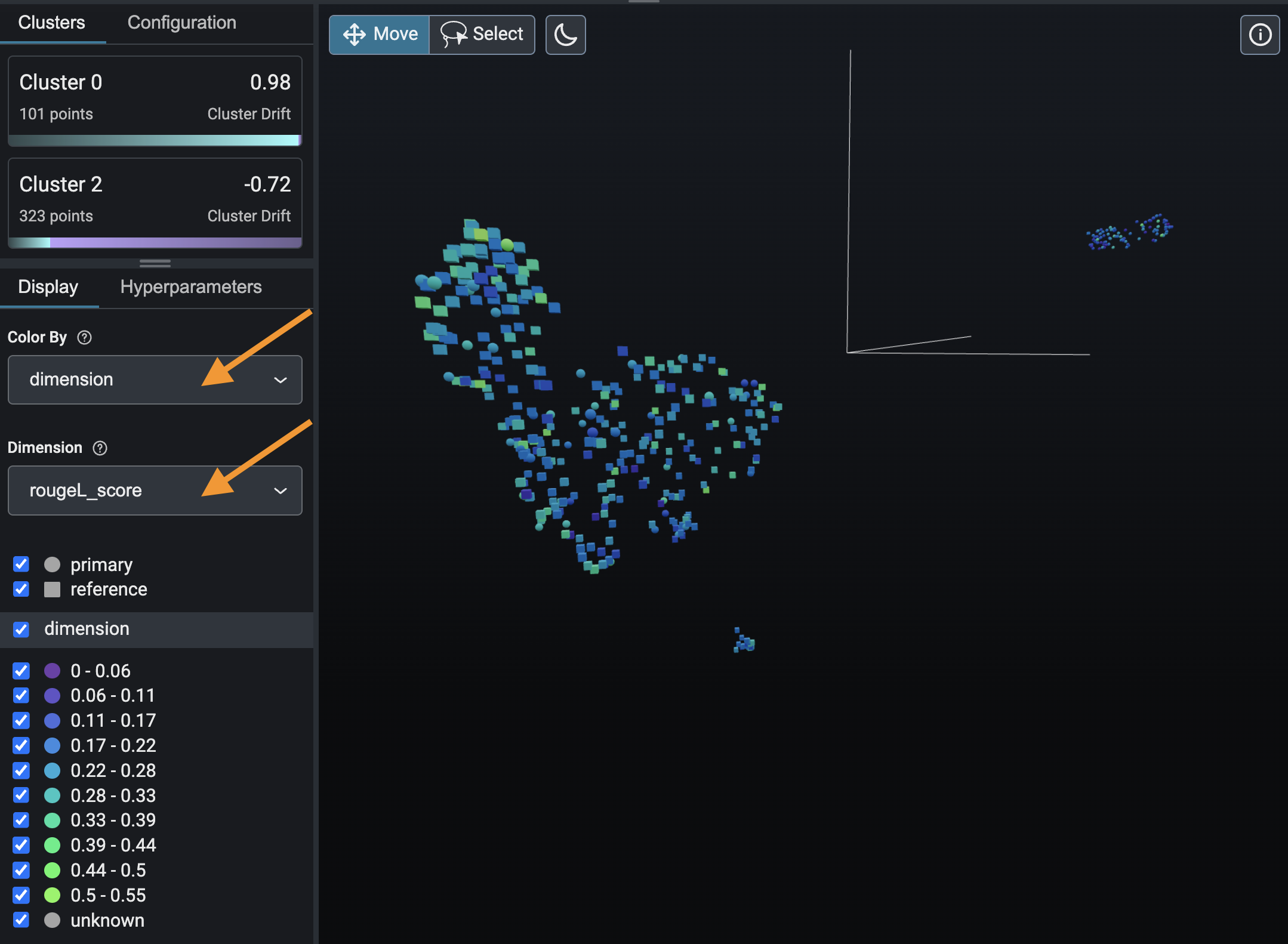Screen dimensions: 1288x944
Task: Click help icon beside Dimension label
Action: pos(100,448)
